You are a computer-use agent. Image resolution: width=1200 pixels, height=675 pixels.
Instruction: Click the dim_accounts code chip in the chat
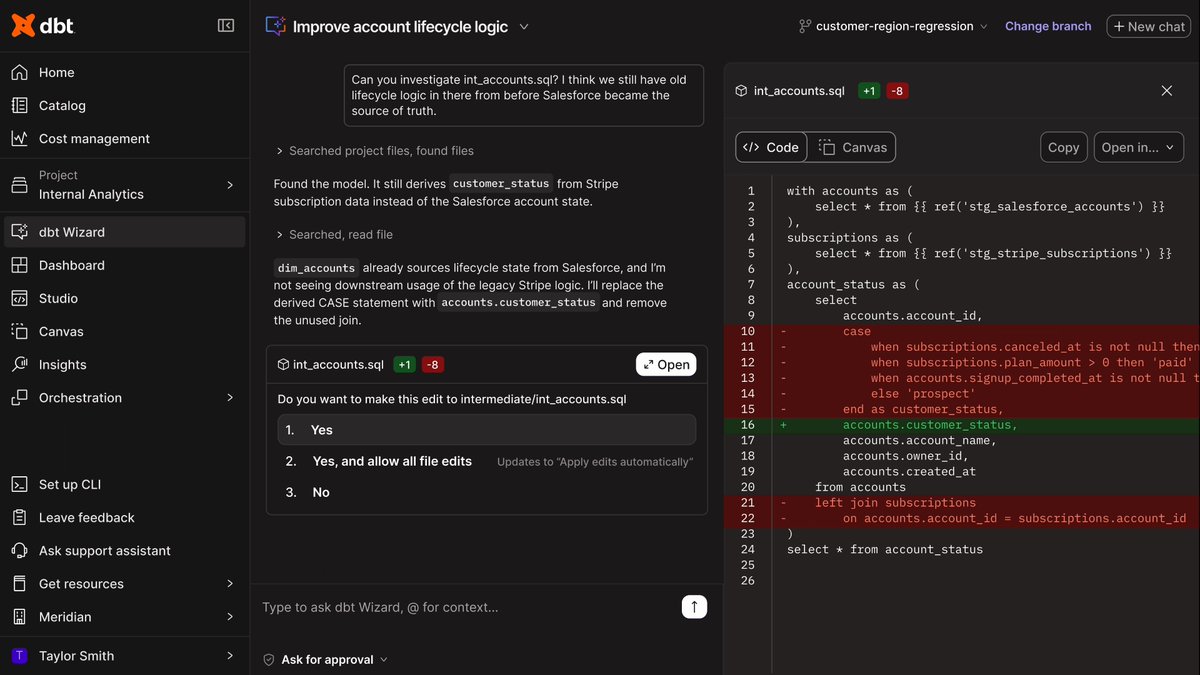316,268
